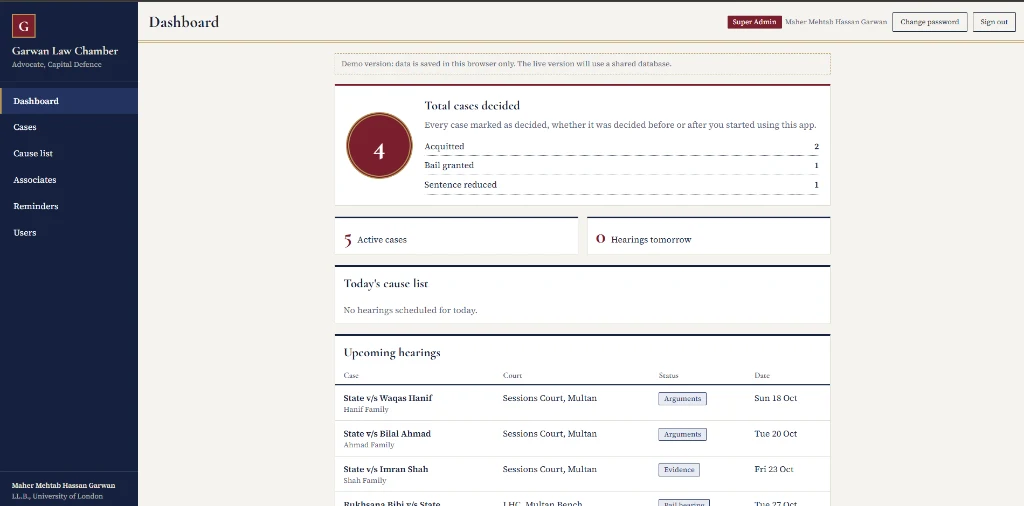
Task: Click Sessions Court, Multan in Bilal Ahmad row
Action: click(549, 434)
